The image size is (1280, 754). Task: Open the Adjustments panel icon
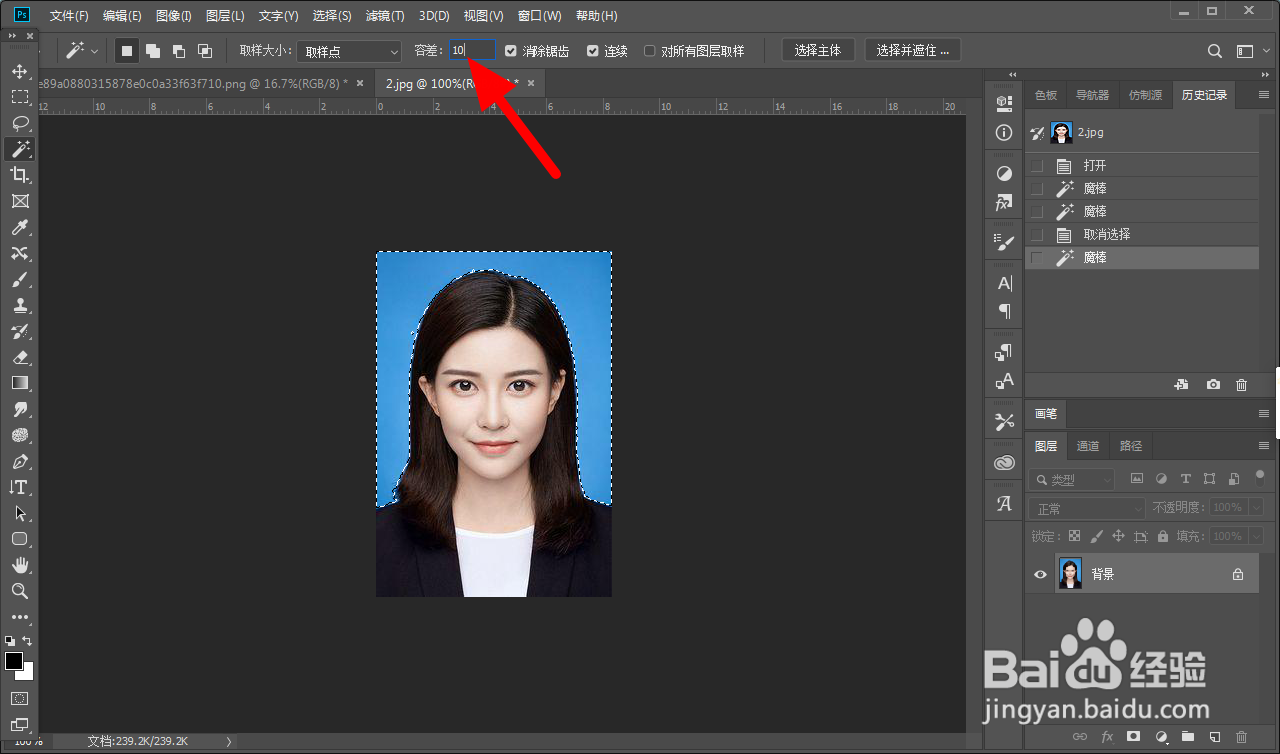tap(1004, 173)
